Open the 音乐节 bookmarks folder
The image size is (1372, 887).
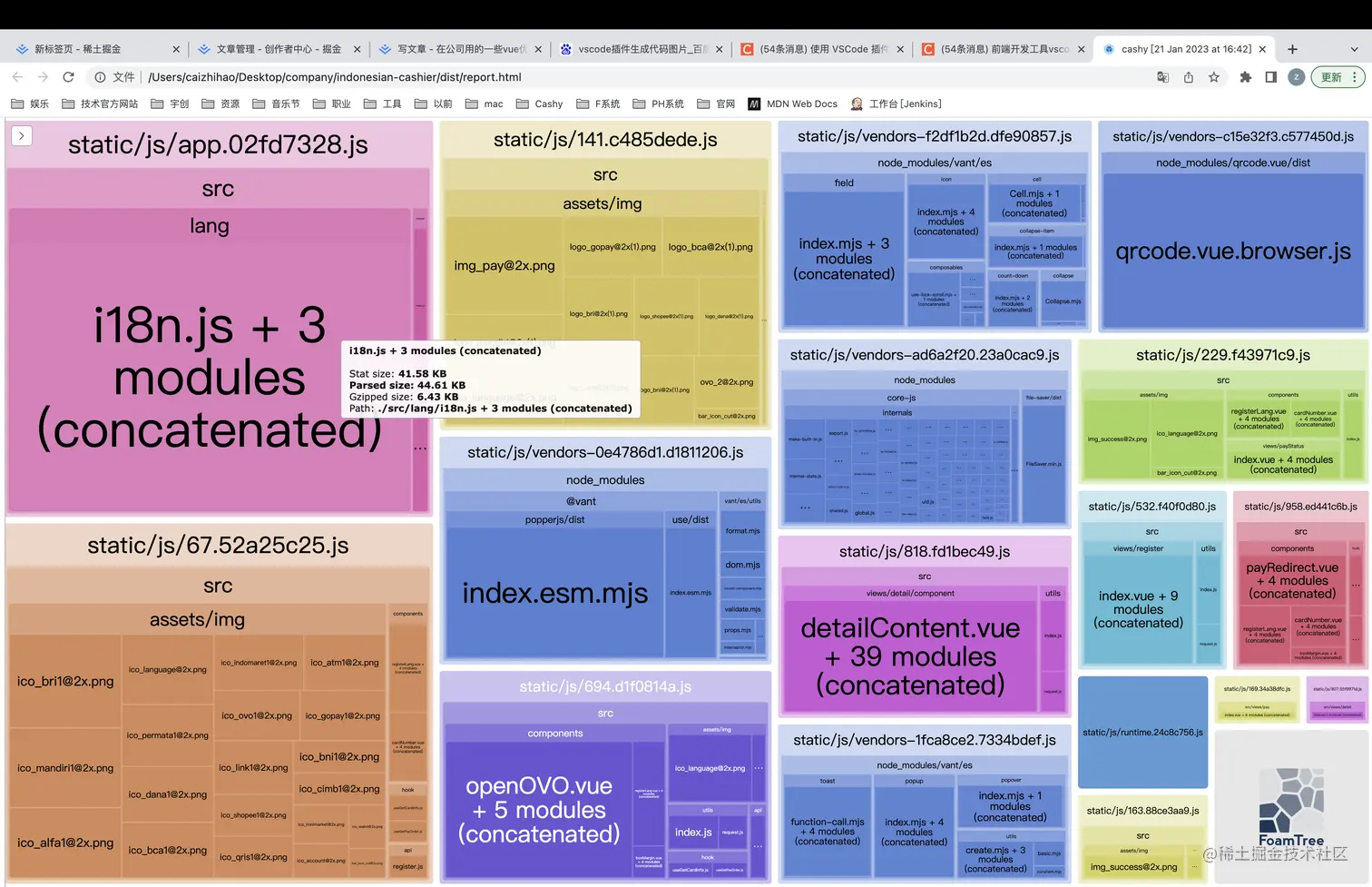tap(276, 103)
